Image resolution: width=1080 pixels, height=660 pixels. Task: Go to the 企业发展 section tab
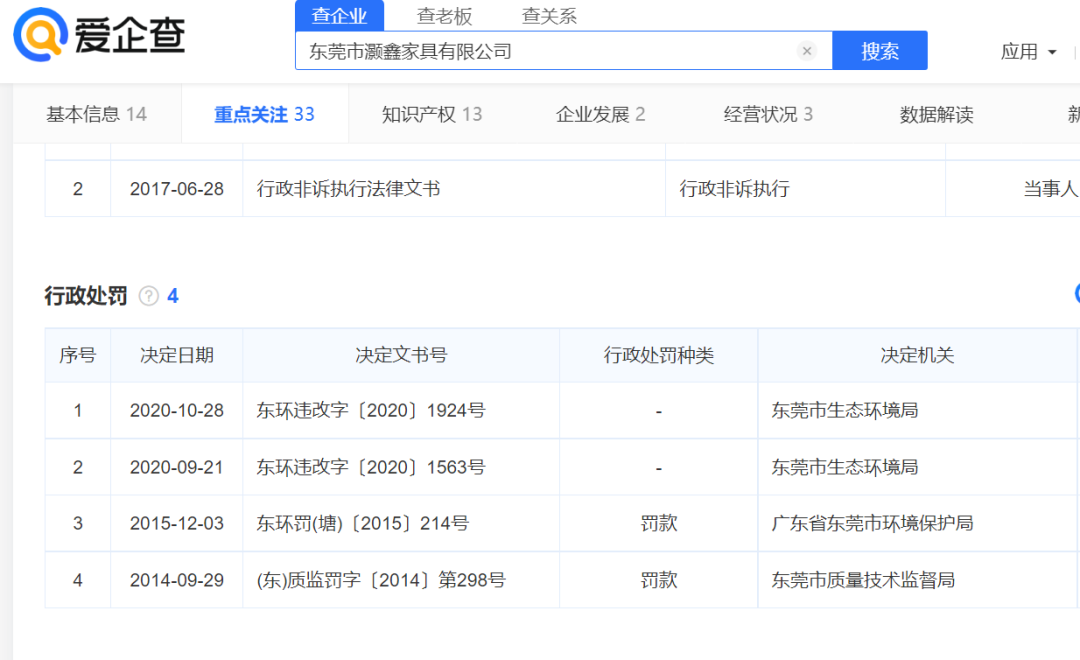coord(600,115)
